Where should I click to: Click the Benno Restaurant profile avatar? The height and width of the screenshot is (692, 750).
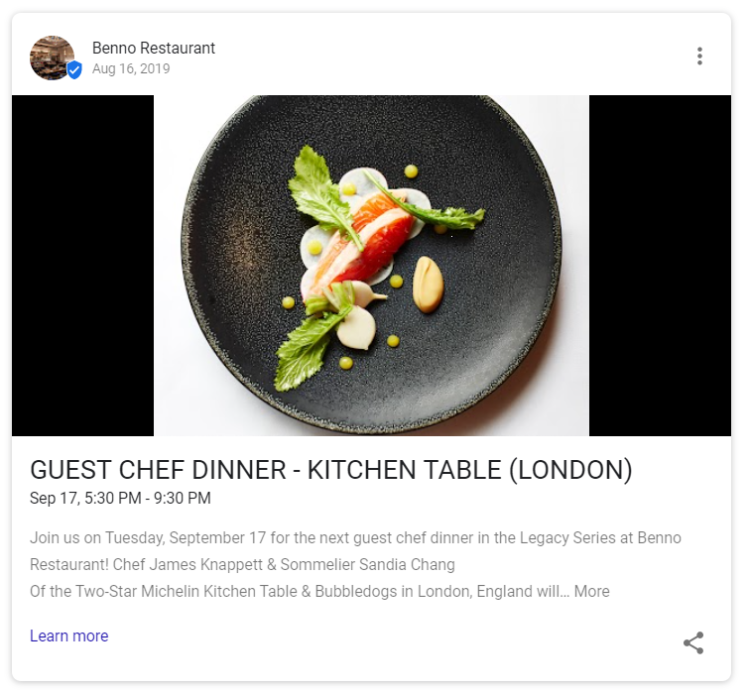(52, 58)
